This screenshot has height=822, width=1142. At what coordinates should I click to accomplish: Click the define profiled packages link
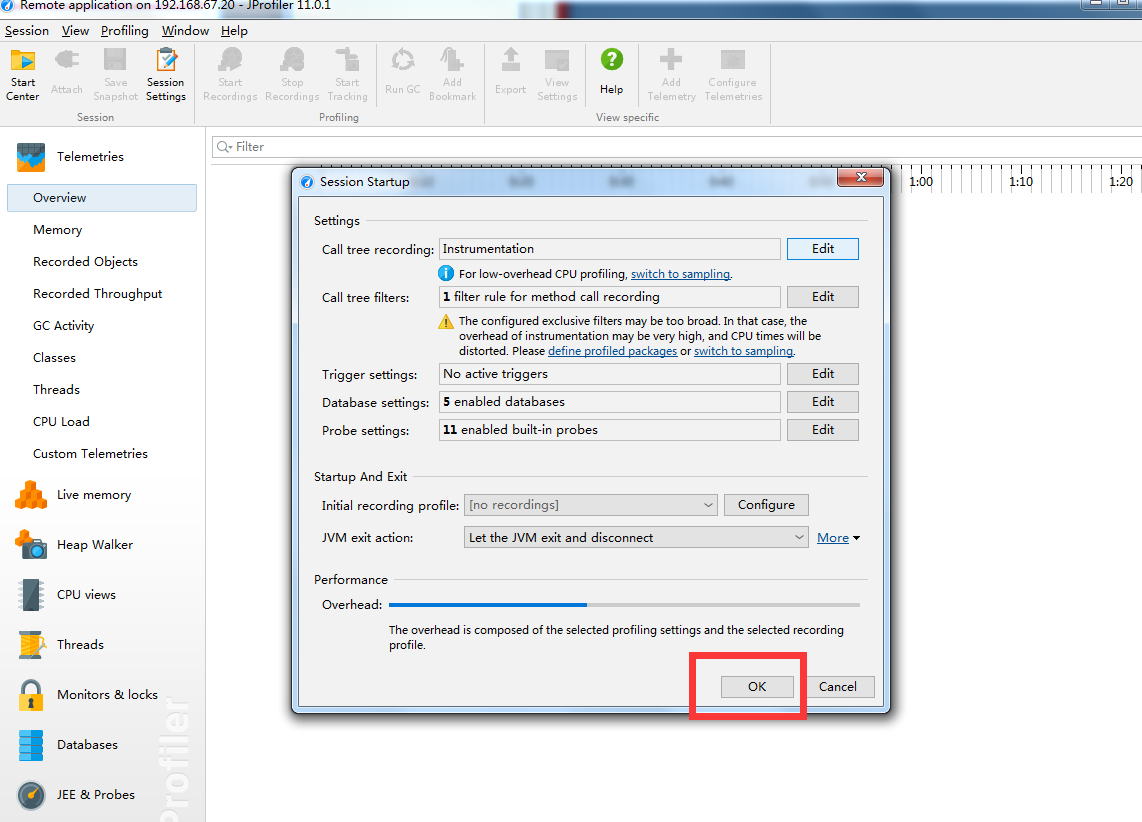coord(613,351)
